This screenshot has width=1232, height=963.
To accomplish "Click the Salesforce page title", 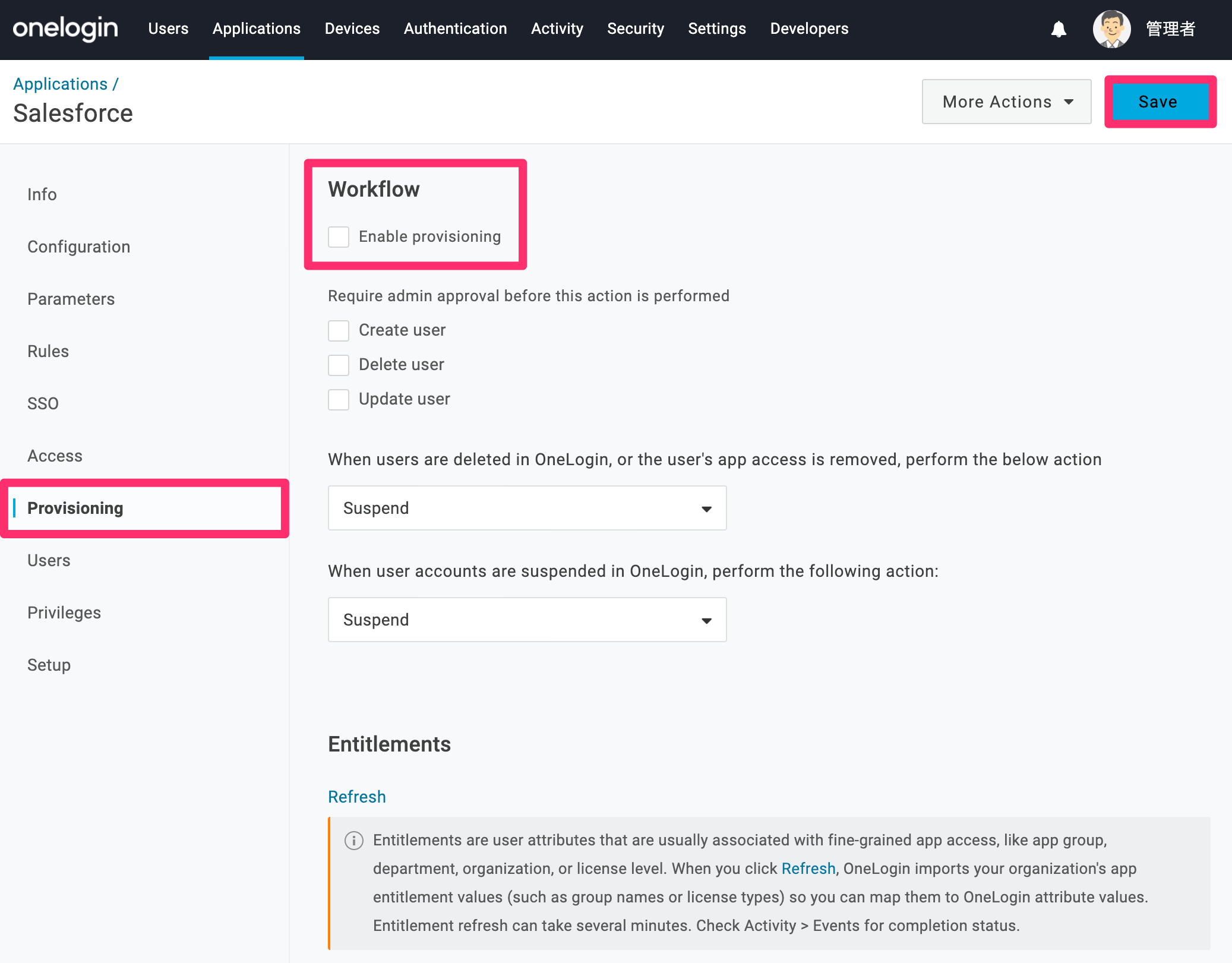I will pyautogui.click(x=73, y=113).
